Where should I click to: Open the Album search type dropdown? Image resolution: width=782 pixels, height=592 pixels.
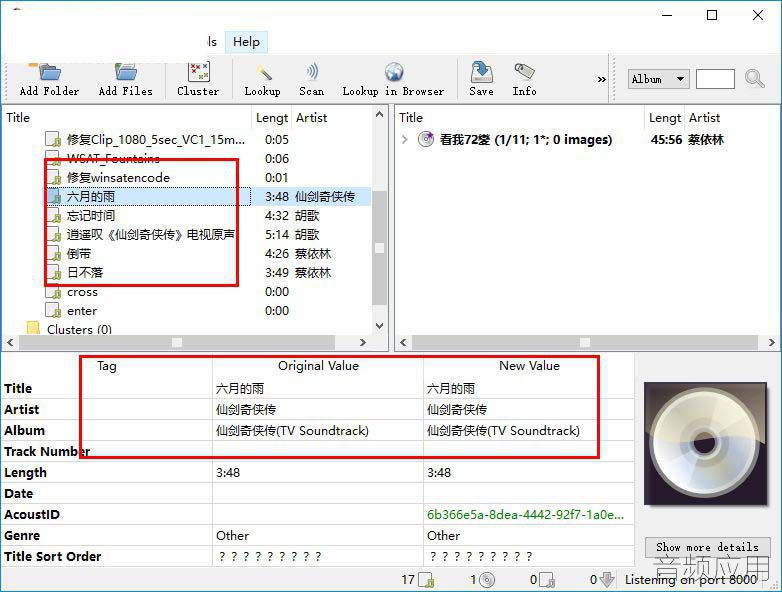click(658, 79)
